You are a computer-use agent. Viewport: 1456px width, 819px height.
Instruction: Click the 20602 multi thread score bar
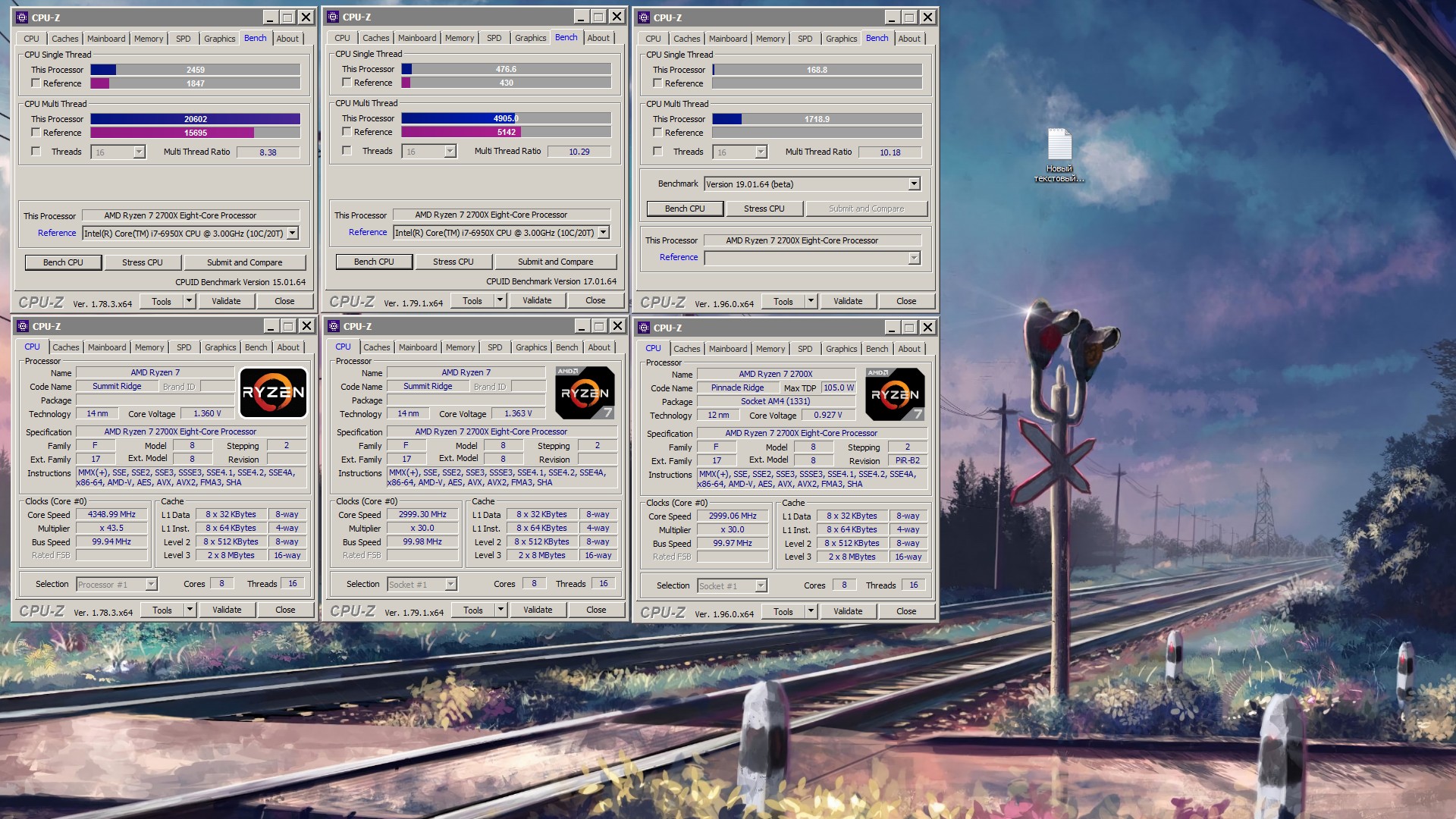195,119
